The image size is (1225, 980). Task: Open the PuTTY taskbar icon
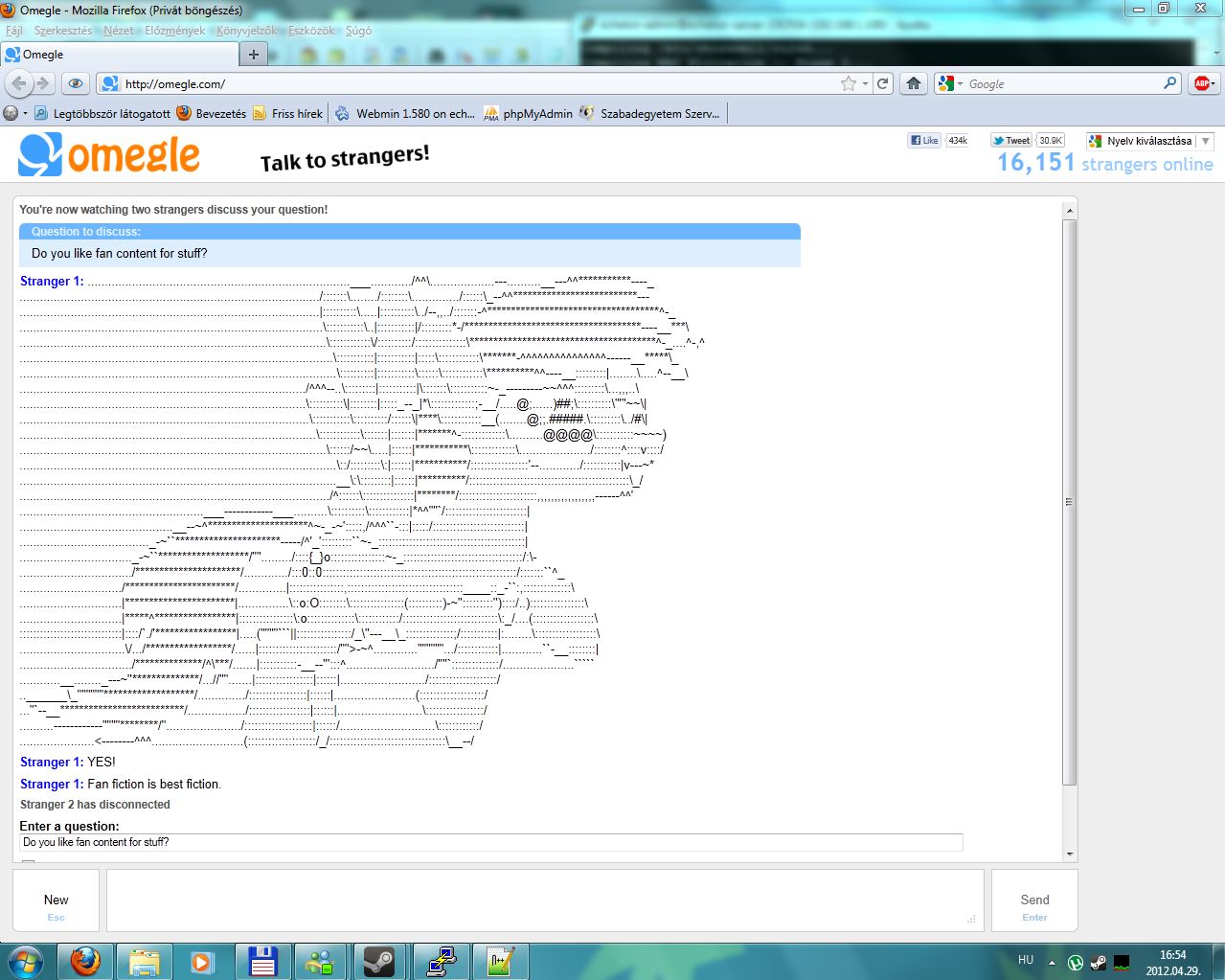(x=441, y=961)
